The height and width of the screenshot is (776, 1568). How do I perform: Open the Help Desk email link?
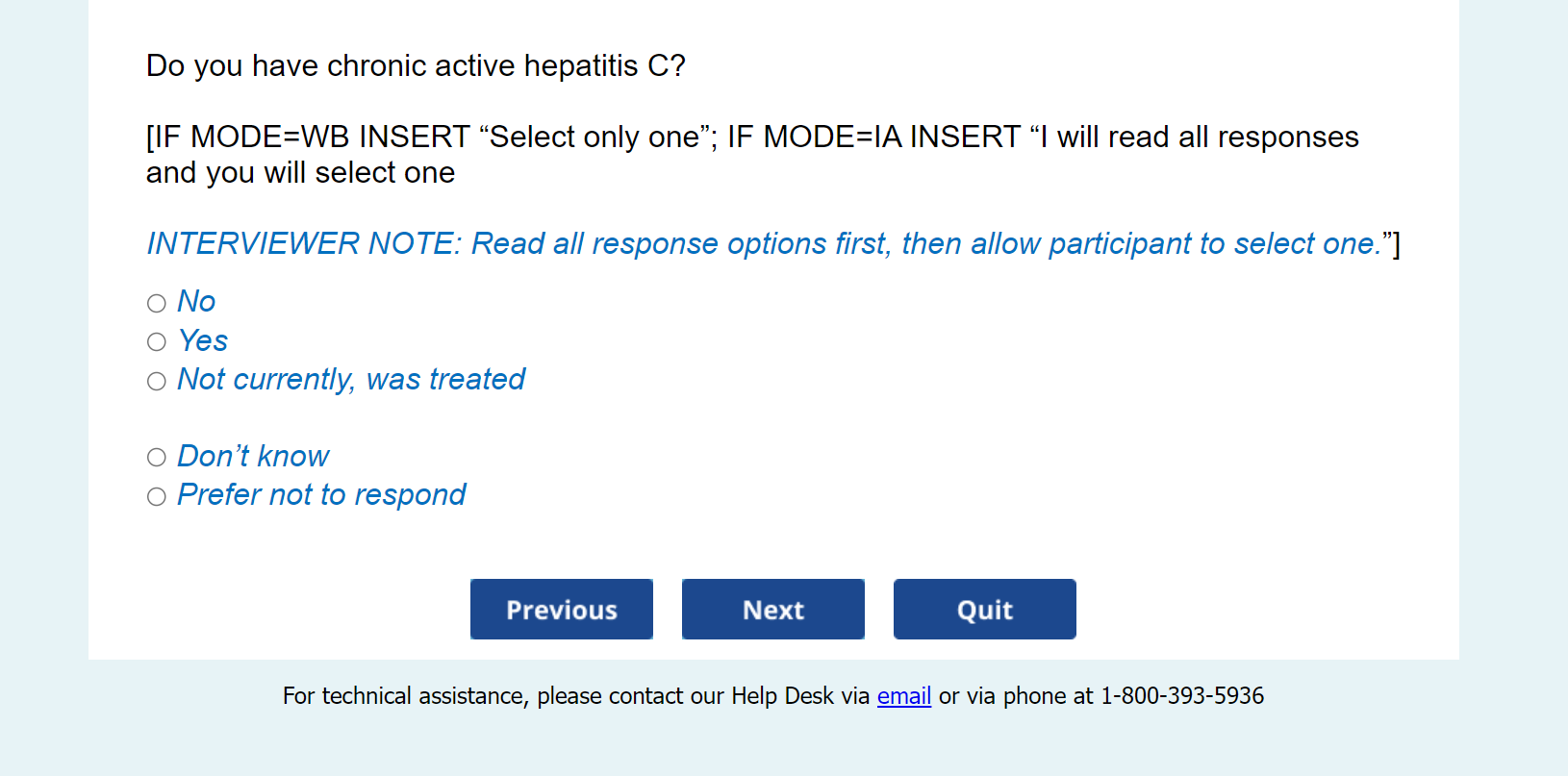pyautogui.click(x=903, y=696)
